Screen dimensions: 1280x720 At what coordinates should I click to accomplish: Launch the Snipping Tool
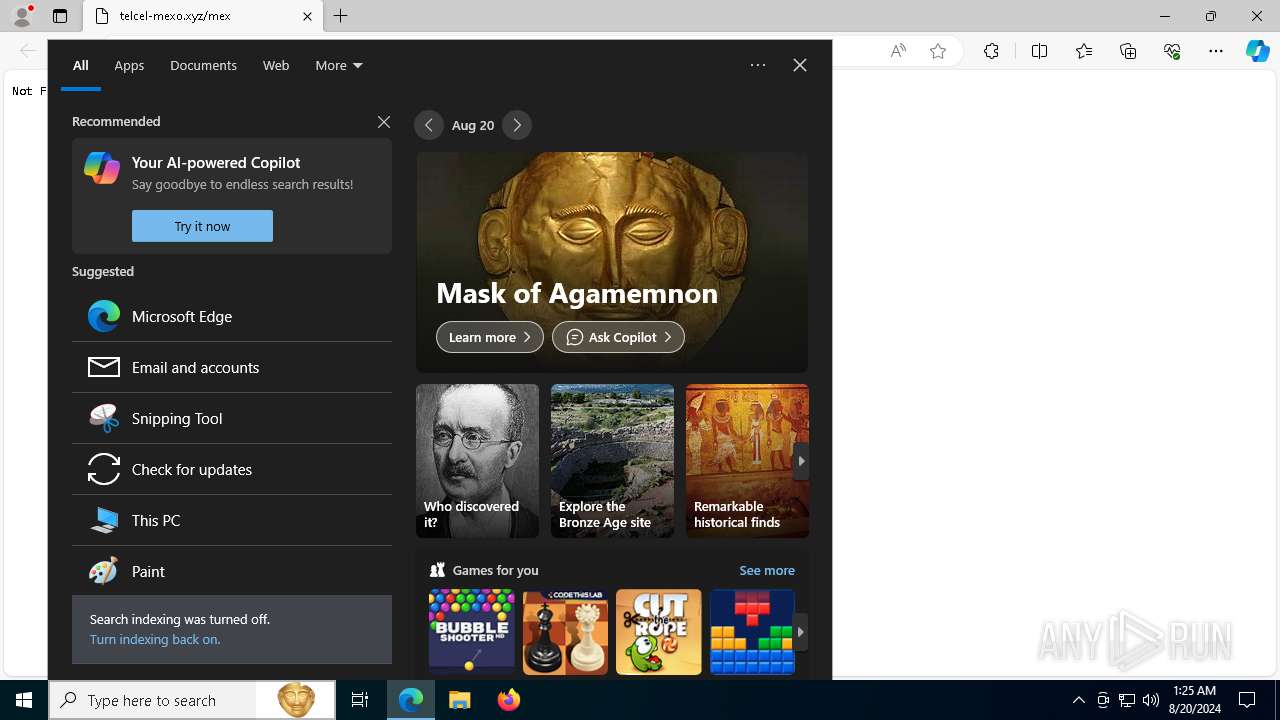(x=231, y=418)
